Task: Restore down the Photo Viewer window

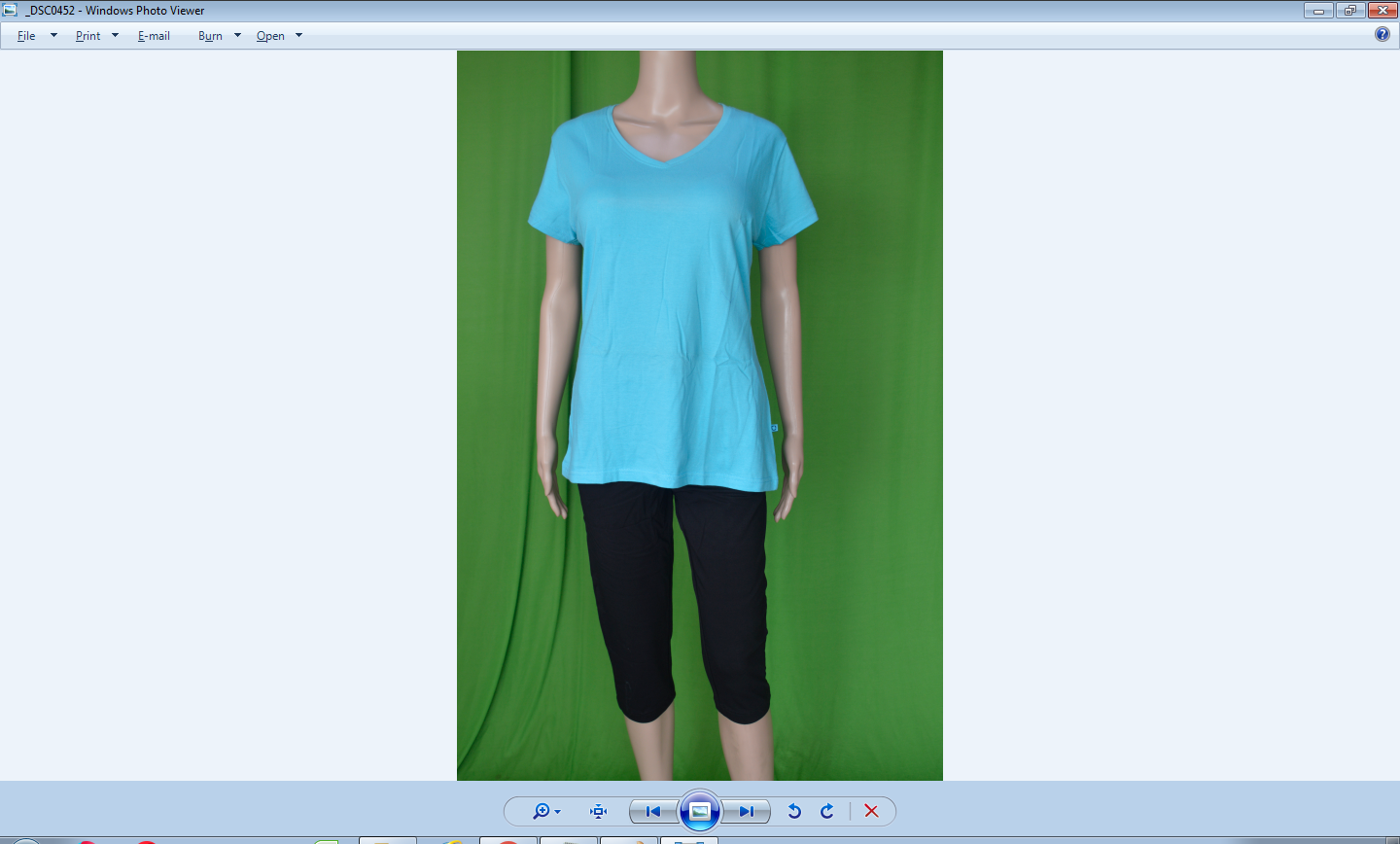Action: coord(1350,11)
